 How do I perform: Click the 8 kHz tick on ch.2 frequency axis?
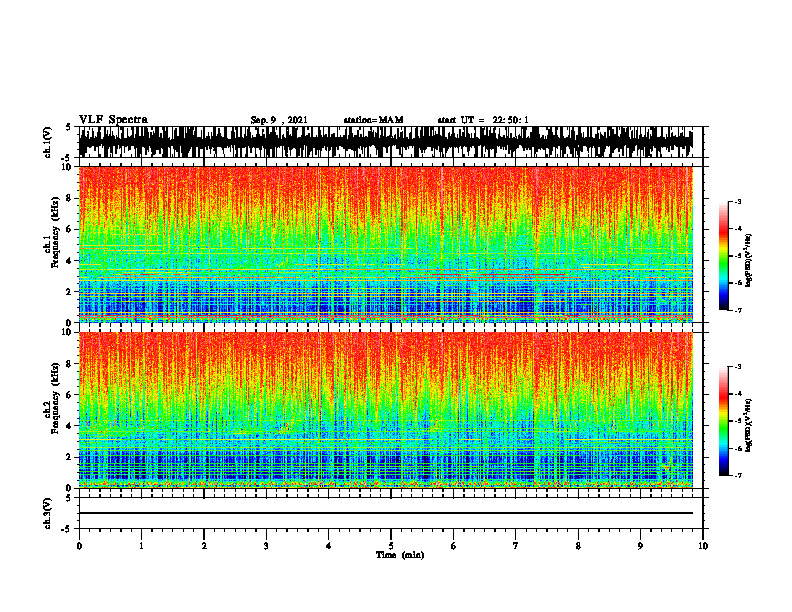click(69, 364)
